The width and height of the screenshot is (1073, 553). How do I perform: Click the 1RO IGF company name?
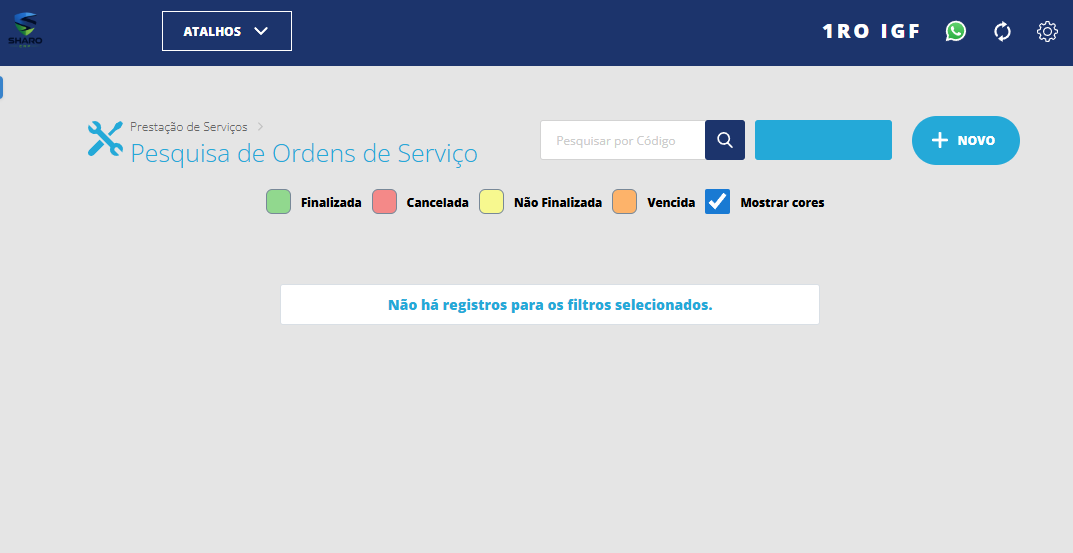[871, 31]
